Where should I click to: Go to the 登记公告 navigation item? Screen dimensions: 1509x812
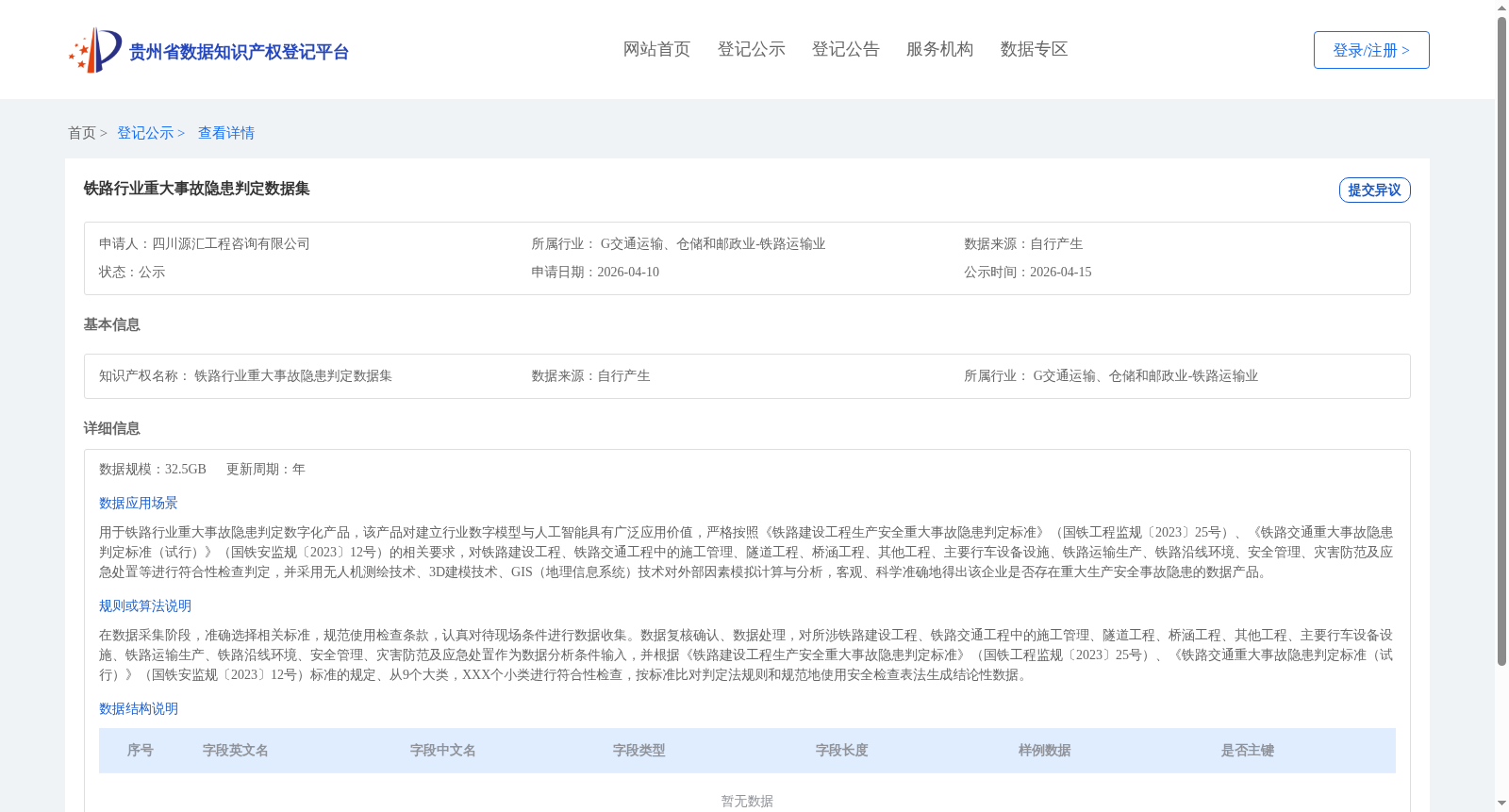pos(846,49)
